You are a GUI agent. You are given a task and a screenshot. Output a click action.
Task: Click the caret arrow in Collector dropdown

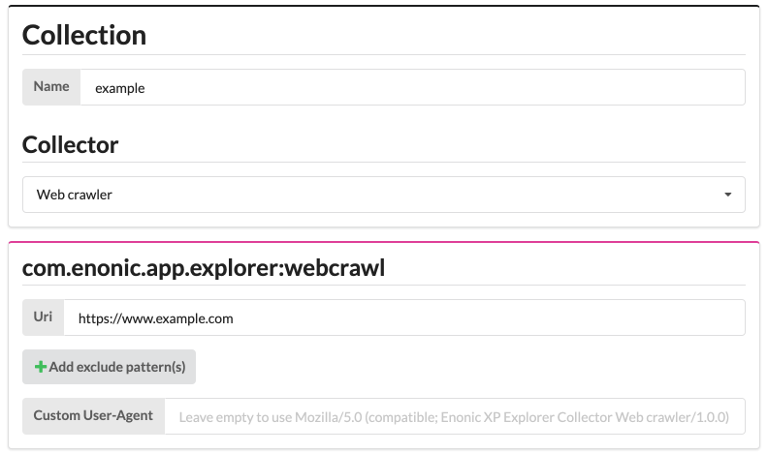click(x=728, y=194)
